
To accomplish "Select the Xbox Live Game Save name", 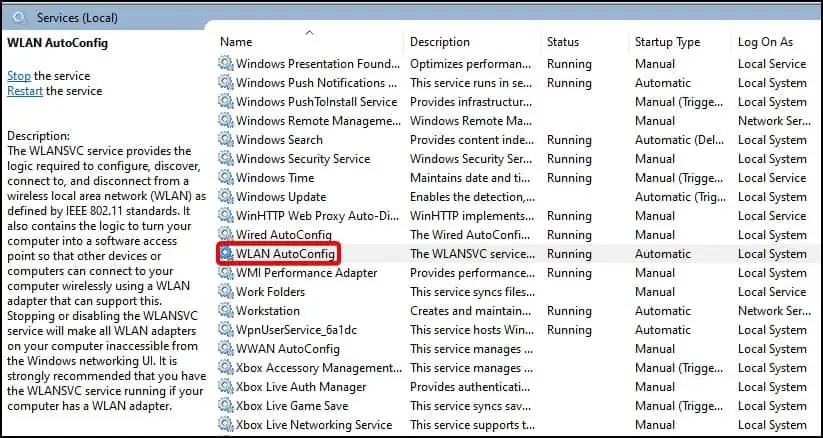I will pos(292,406).
